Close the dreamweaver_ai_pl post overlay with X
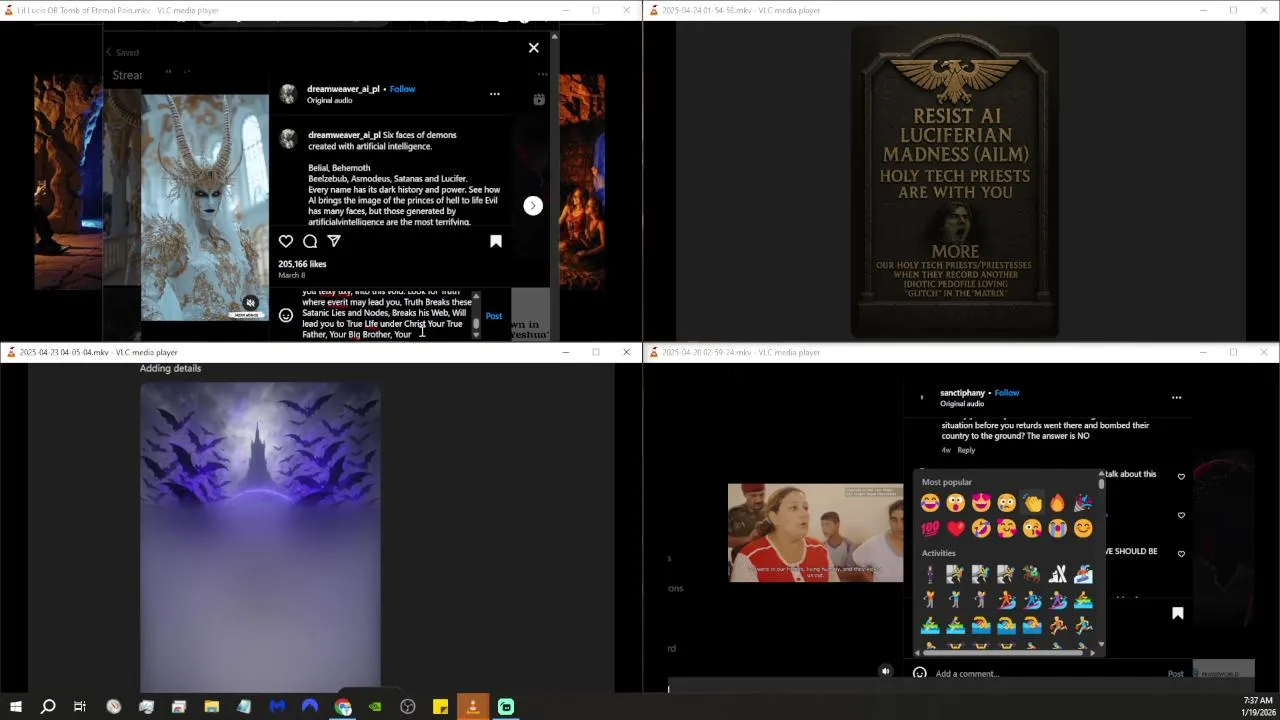 tap(533, 47)
